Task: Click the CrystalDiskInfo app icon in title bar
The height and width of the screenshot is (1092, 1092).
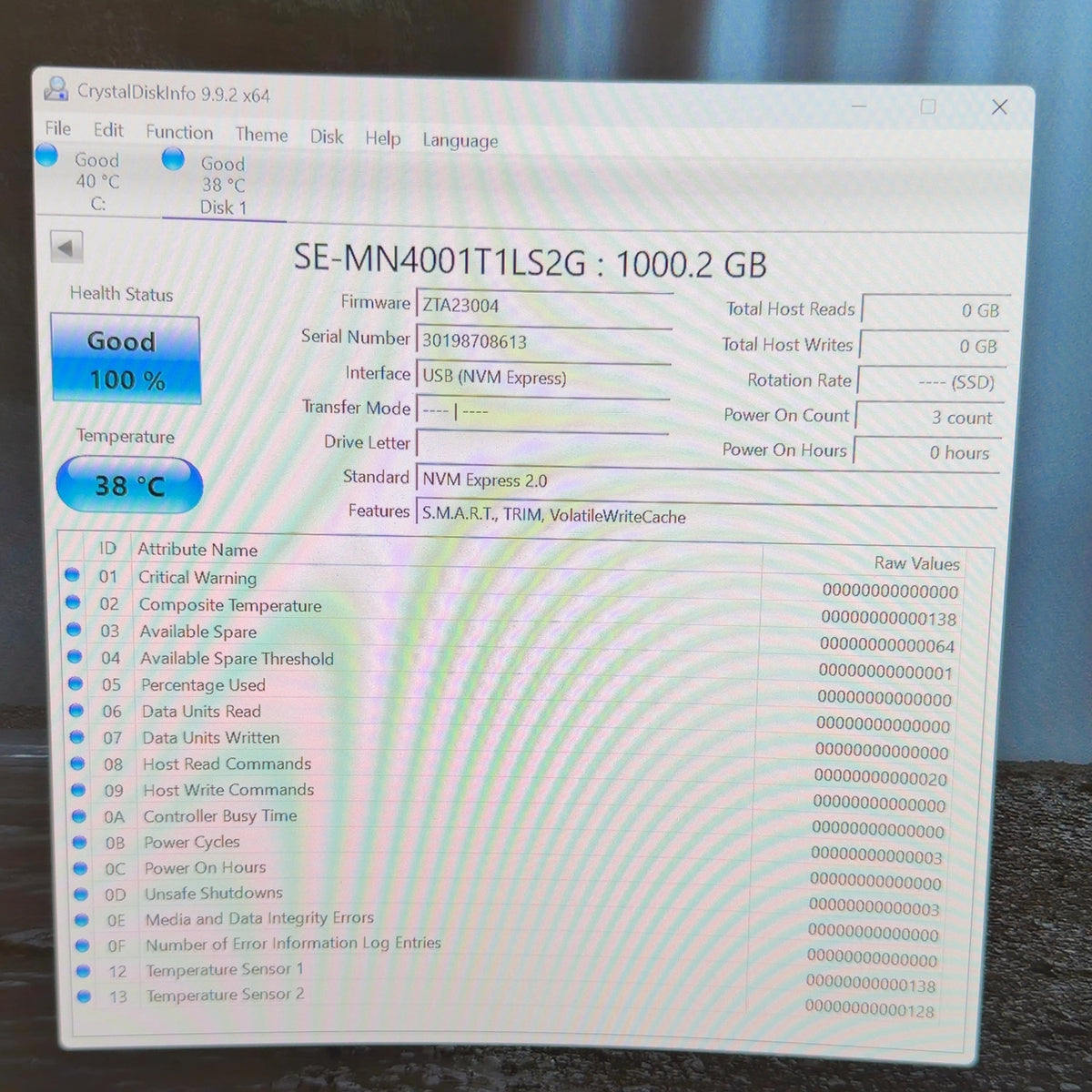Action: (56, 88)
